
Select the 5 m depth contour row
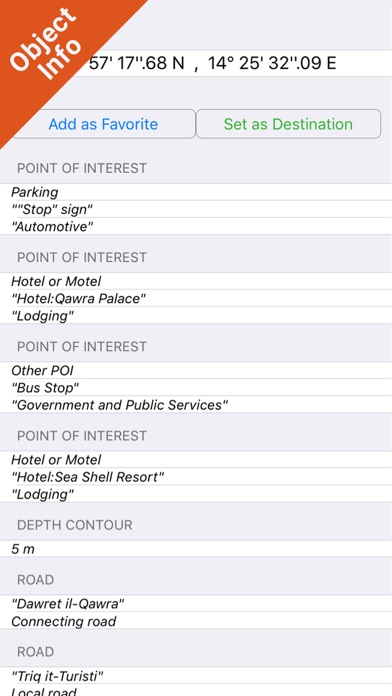[x=196, y=549]
